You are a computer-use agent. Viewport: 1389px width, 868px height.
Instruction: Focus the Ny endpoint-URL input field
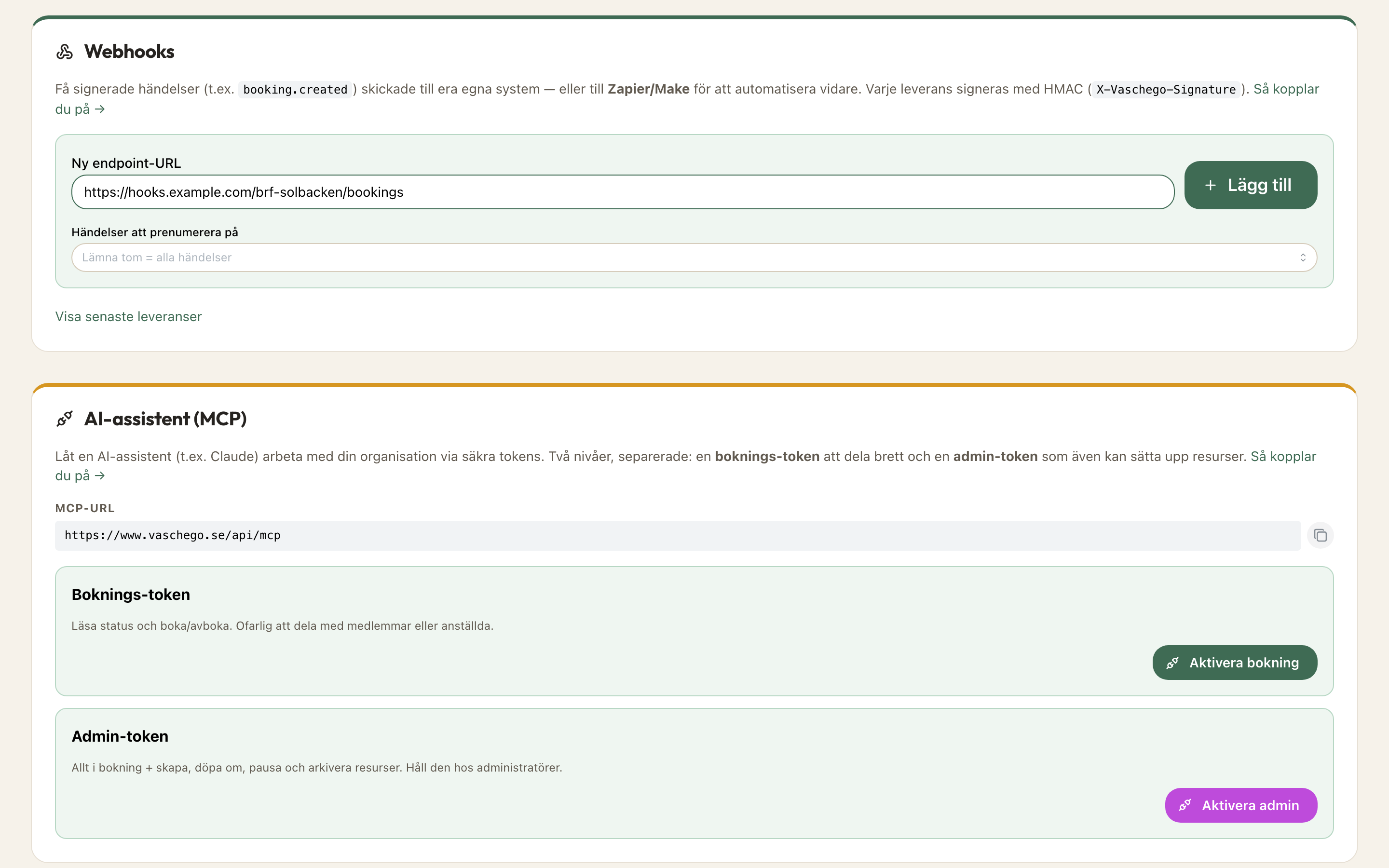[x=623, y=192]
